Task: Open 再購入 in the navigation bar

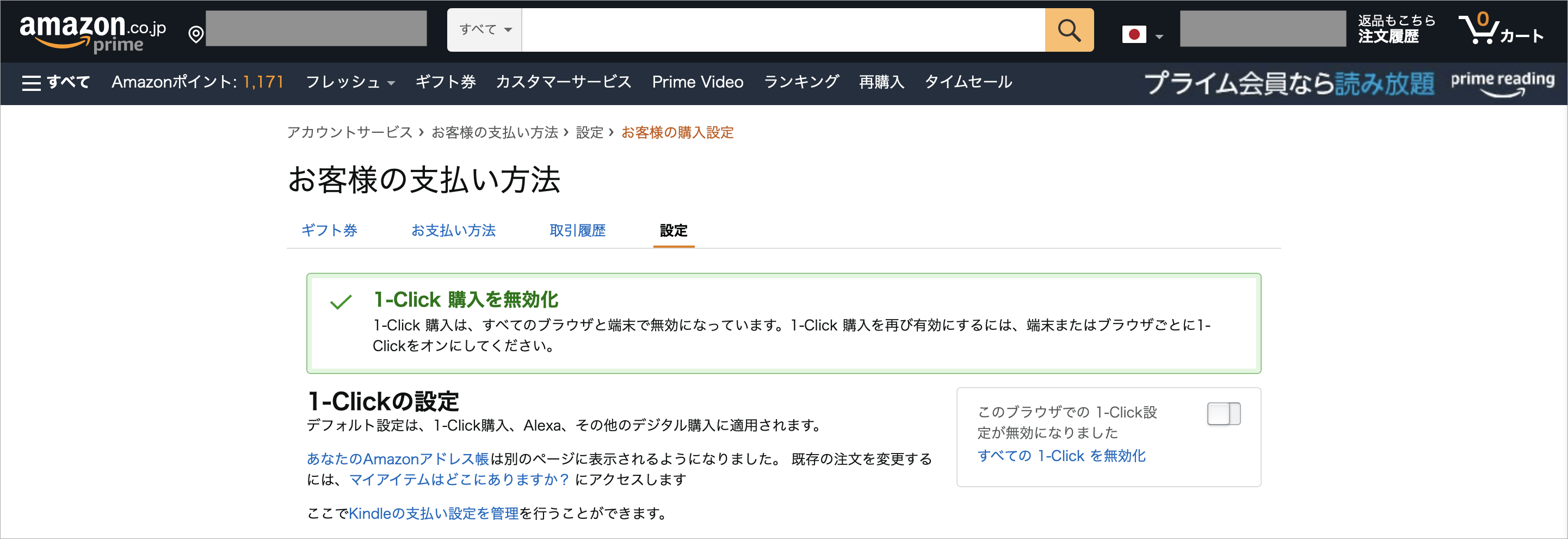Action: pyautogui.click(x=881, y=82)
